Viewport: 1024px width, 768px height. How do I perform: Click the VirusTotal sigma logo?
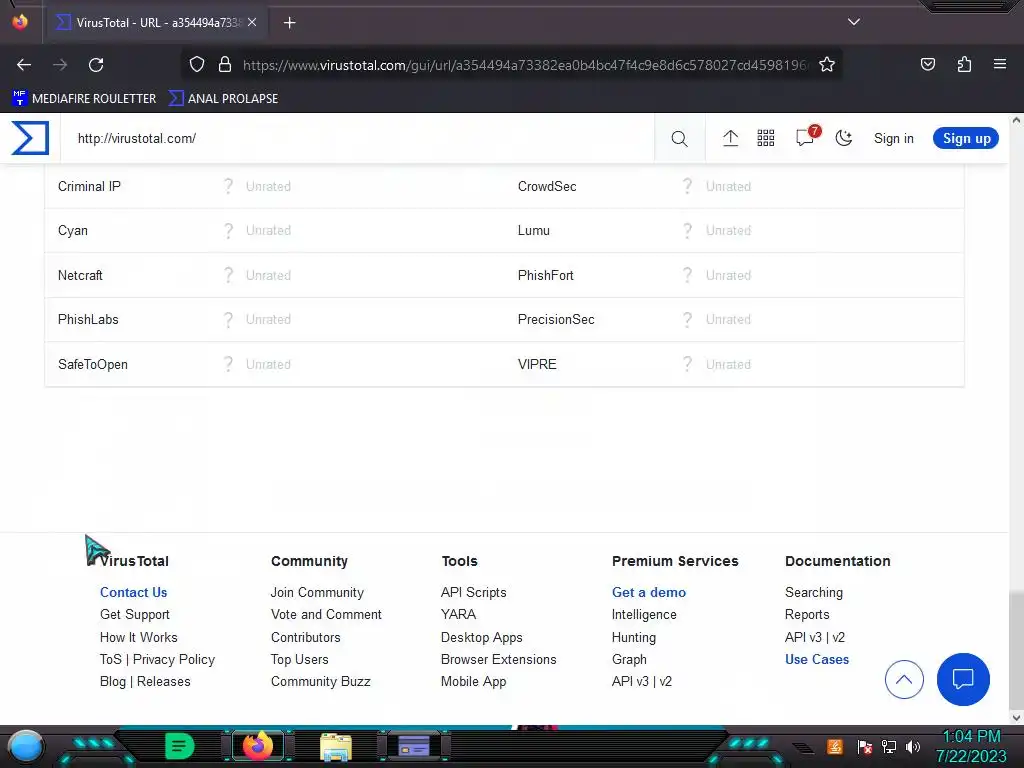[30, 138]
